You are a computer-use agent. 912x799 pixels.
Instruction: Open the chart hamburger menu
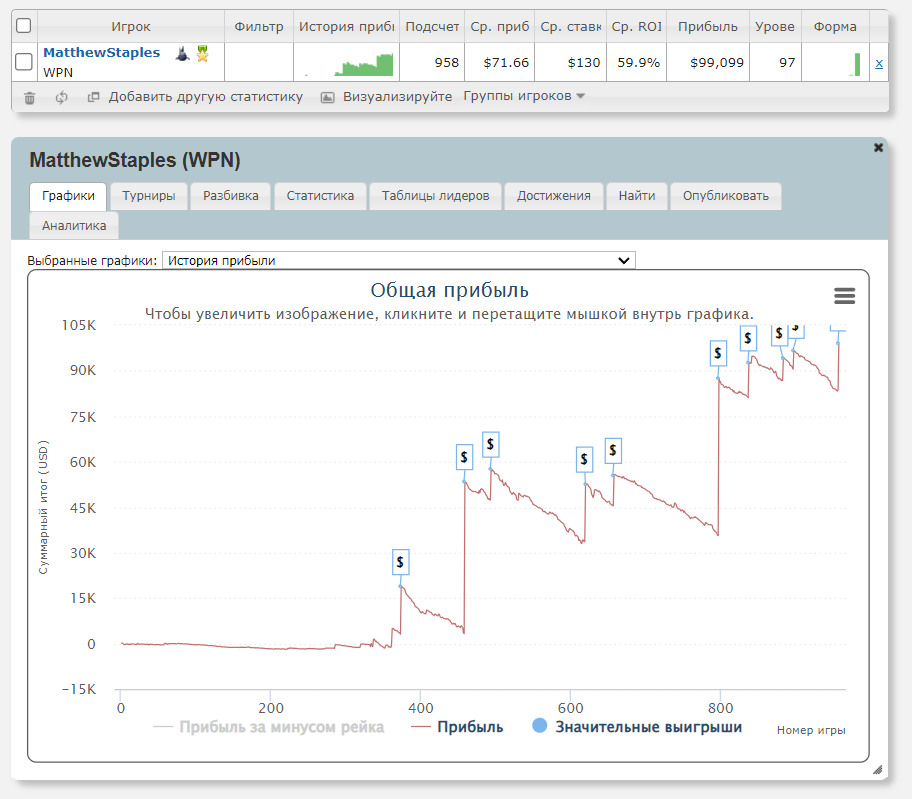click(844, 295)
